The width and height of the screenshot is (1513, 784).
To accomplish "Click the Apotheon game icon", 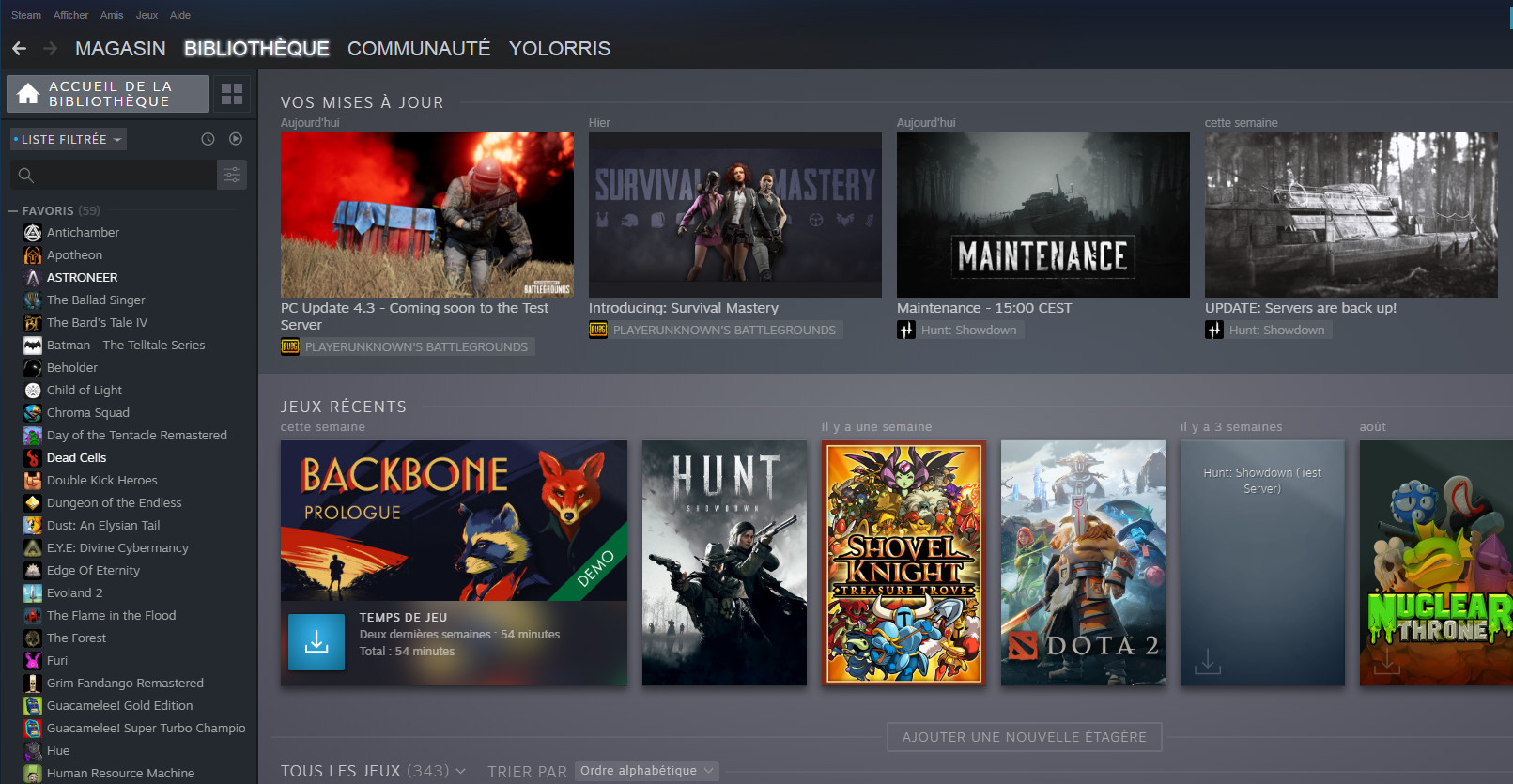I will [33, 254].
